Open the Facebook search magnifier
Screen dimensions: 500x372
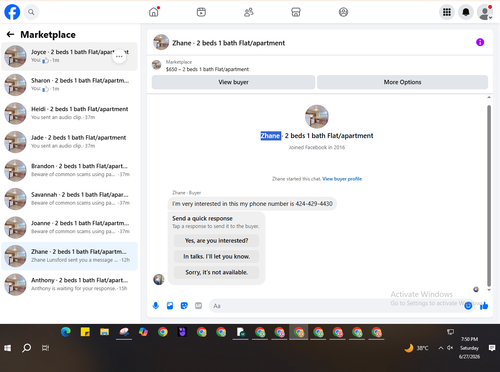(31, 12)
